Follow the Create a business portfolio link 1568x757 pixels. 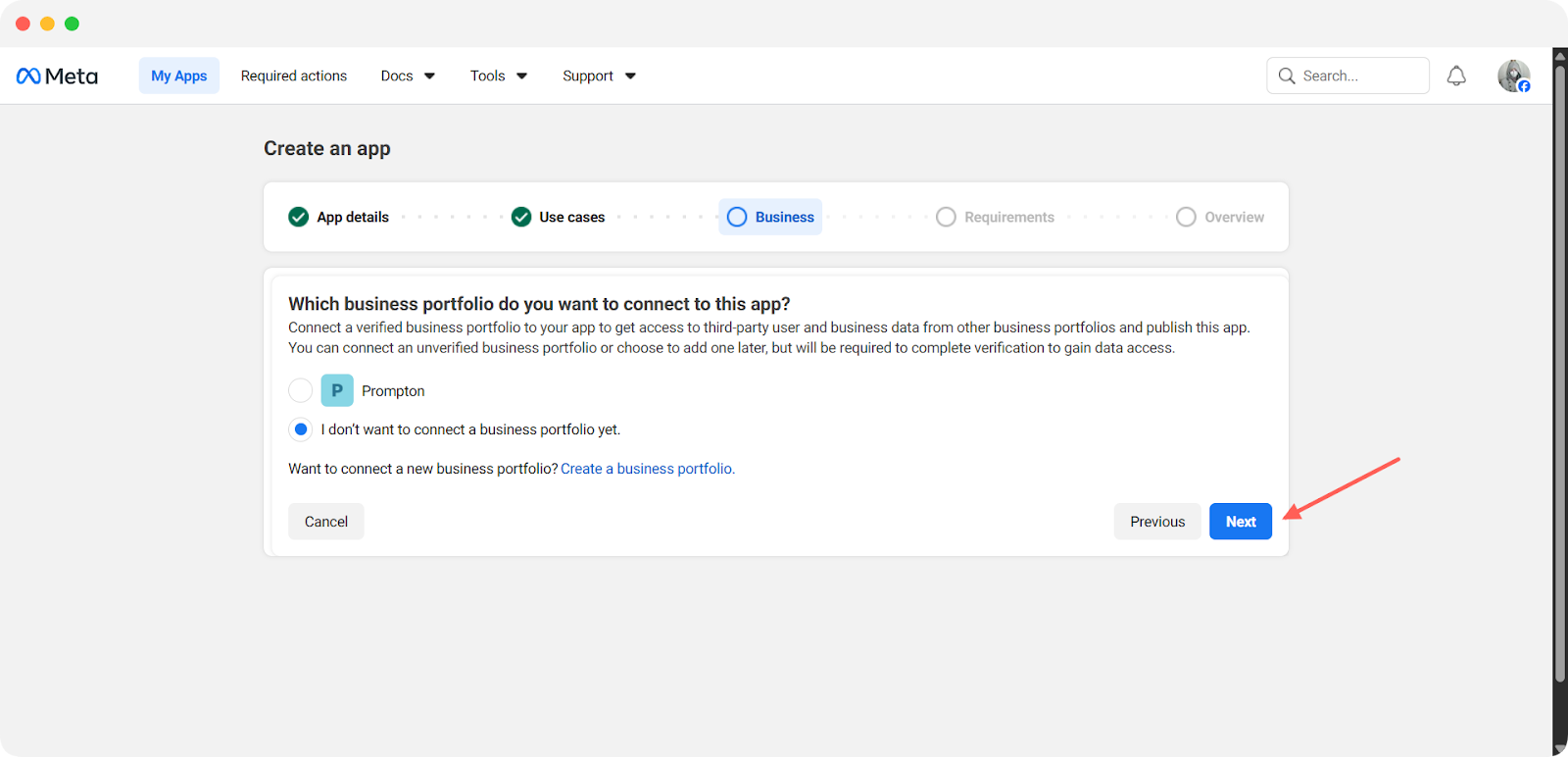(647, 469)
